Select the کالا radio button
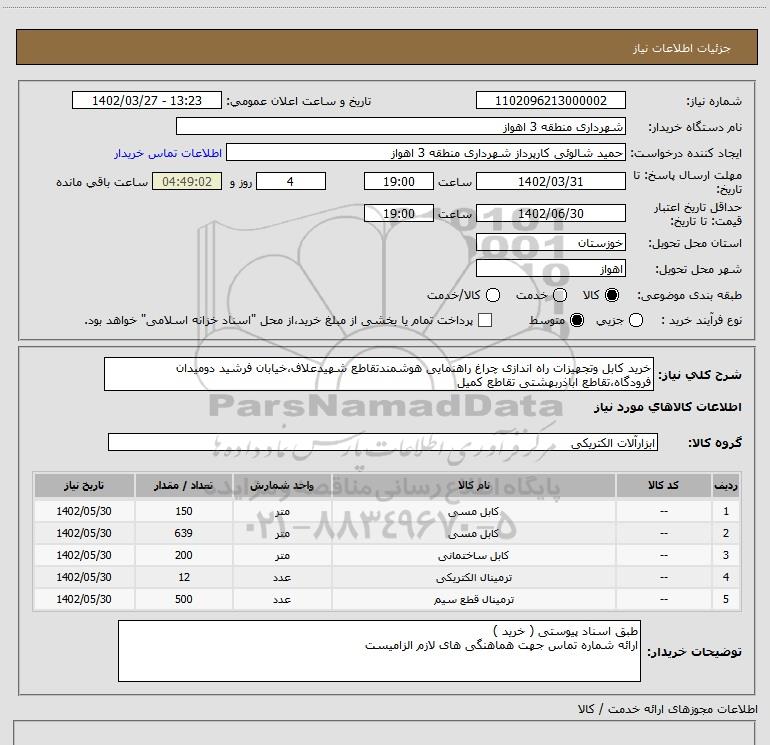Viewport: 770px width, 745px height. pos(612,295)
